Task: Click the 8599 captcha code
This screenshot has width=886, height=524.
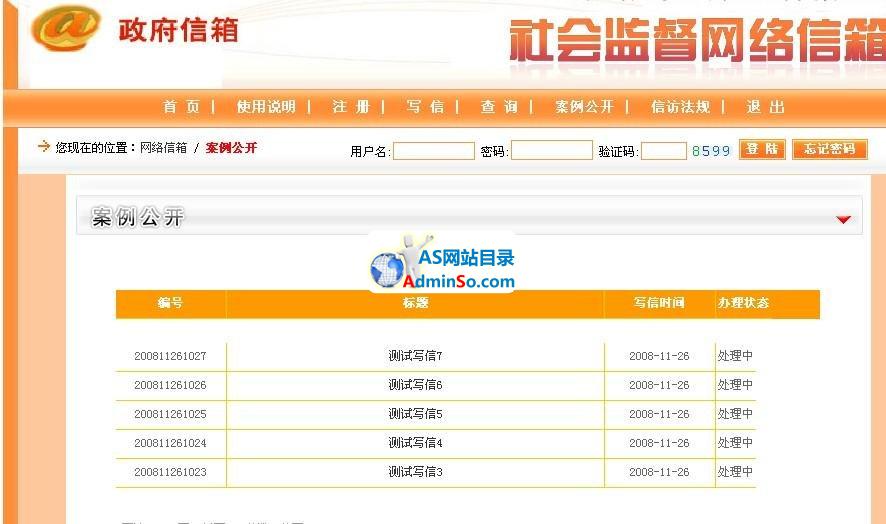Action: [x=711, y=151]
